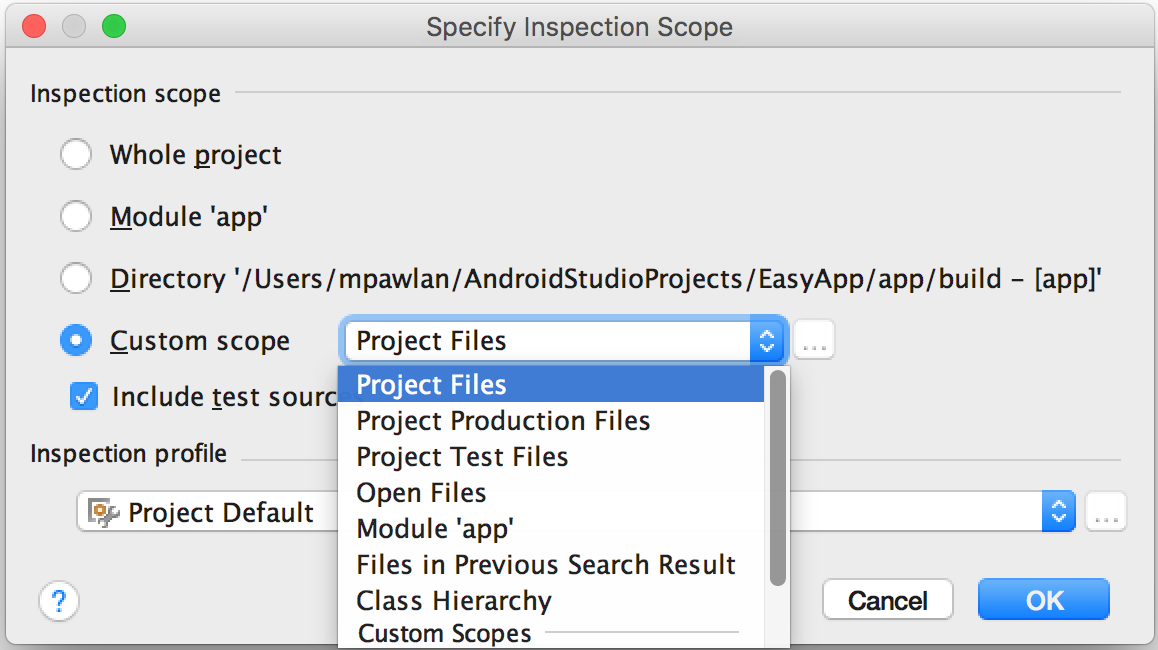1158x650 pixels.
Task: Choose the Directory scope radio button
Action: (76, 279)
